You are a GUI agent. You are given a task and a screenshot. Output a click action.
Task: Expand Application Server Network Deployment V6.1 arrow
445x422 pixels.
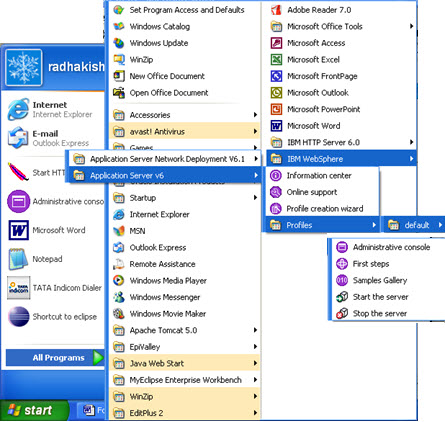pos(256,159)
